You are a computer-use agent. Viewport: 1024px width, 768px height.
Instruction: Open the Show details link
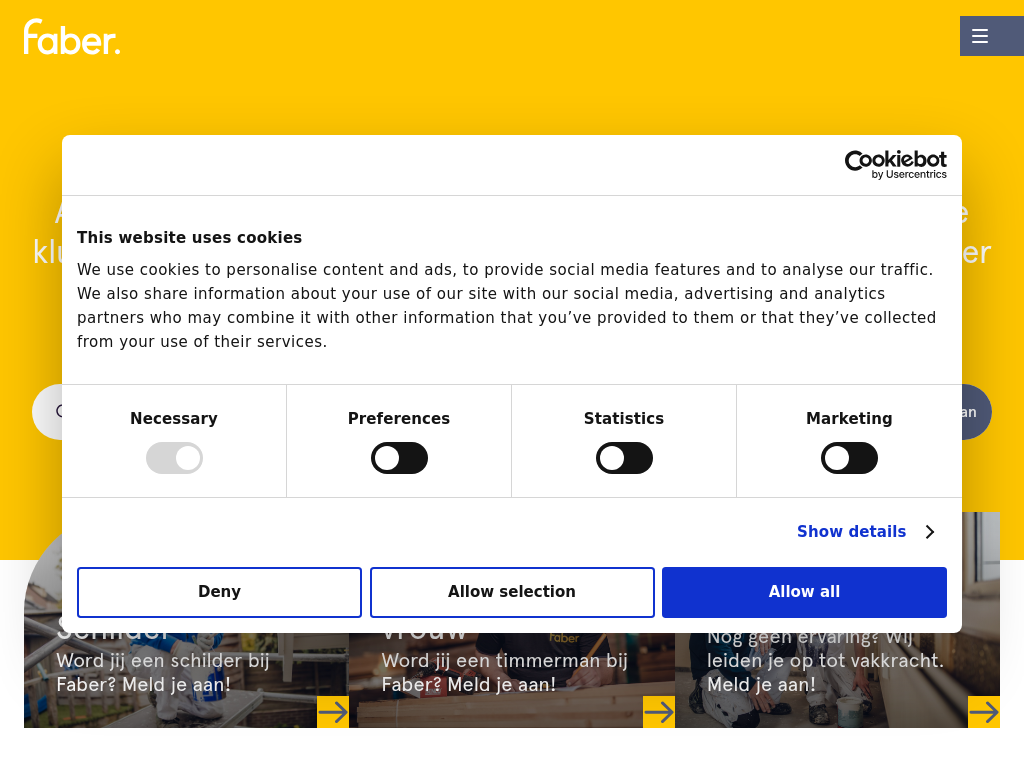851,532
